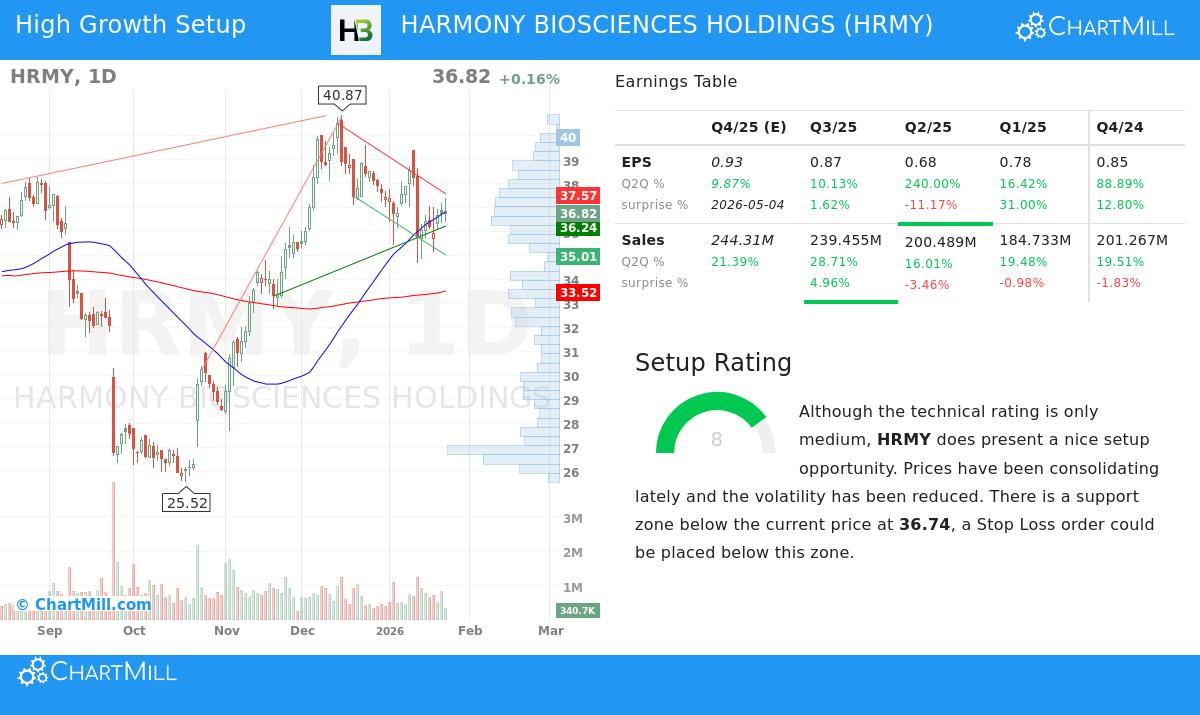
Task: Switch to the Q4/24 earnings column
Action: click(x=1119, y=127)
